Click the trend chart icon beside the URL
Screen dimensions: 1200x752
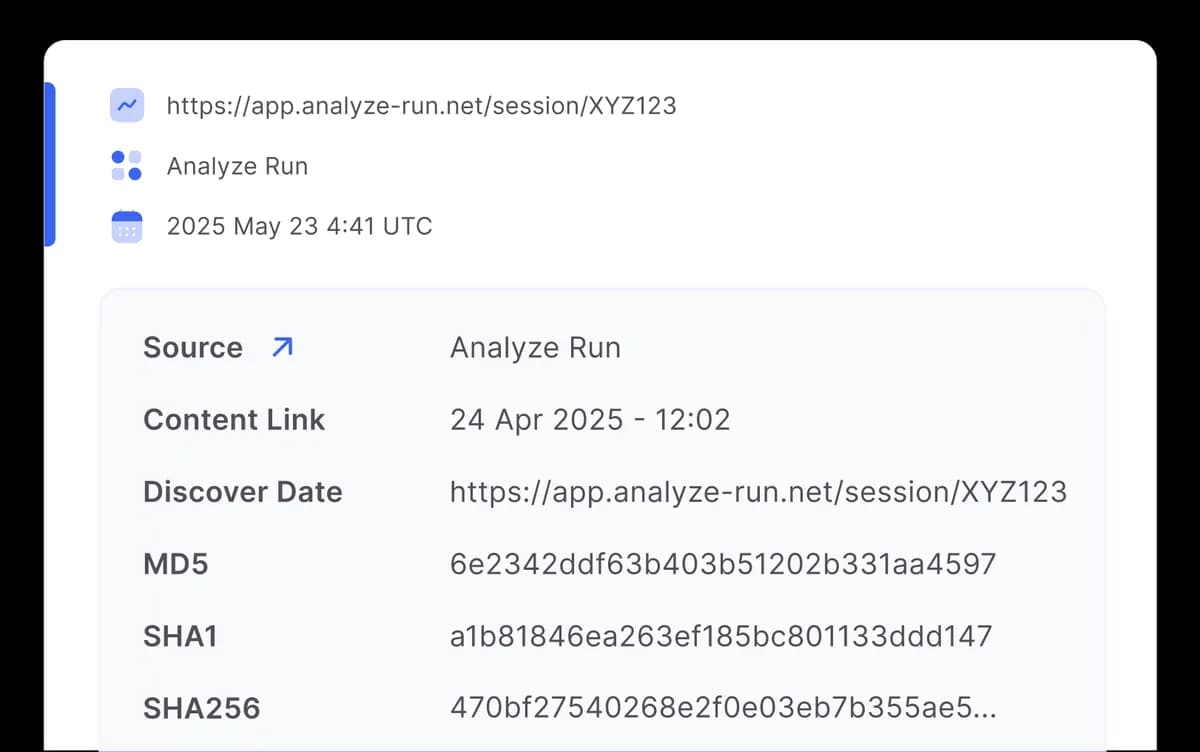pyautogui.click(x=127, y=105)
